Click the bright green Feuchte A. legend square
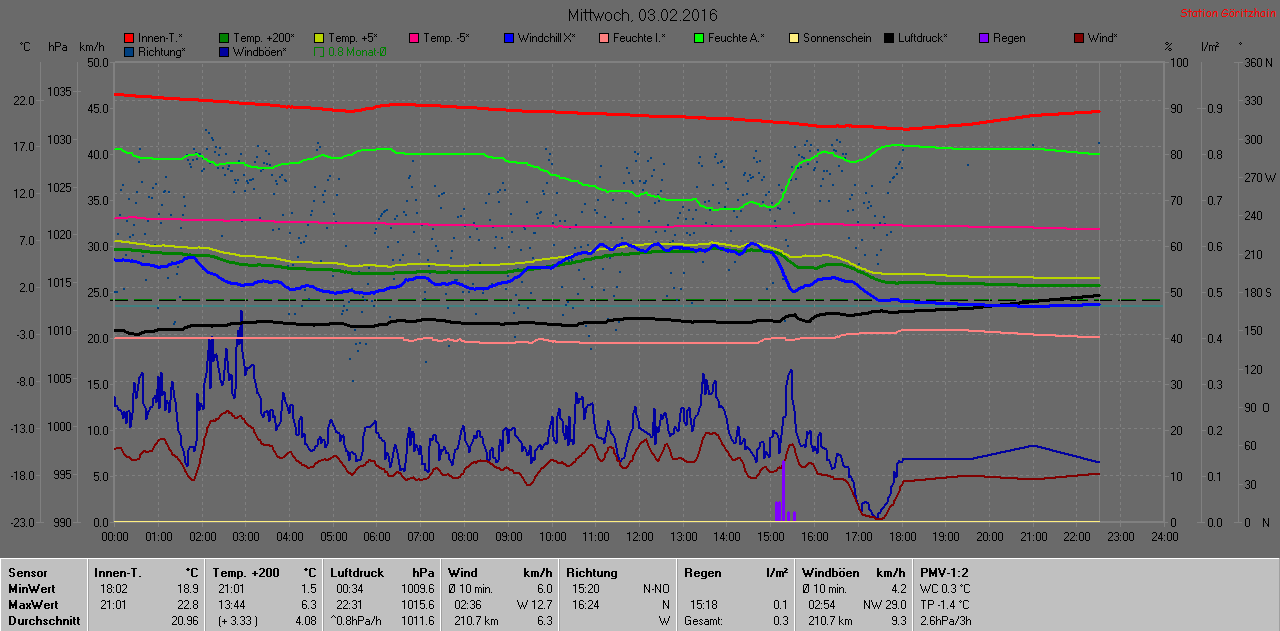 point(699,38)
